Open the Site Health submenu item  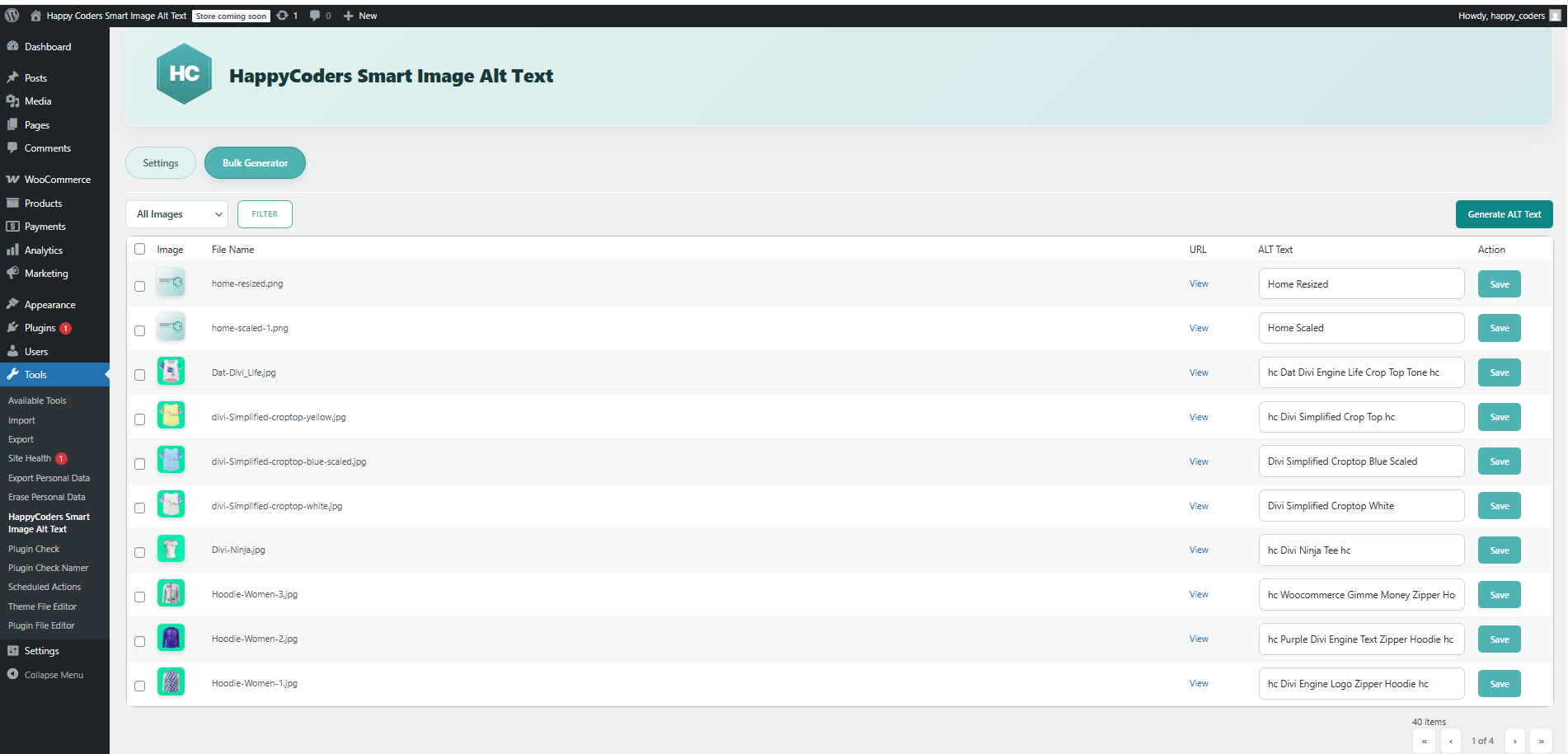(30, 458)
